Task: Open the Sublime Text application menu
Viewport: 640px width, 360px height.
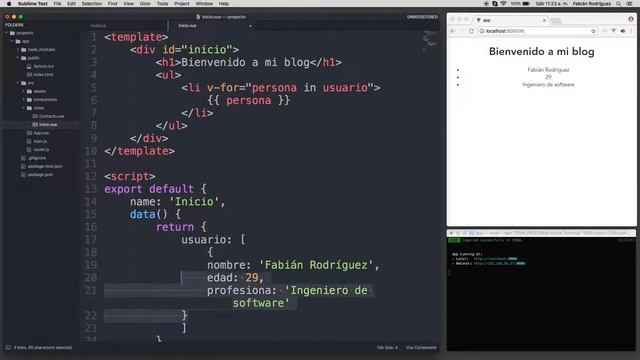Action: 33,4
